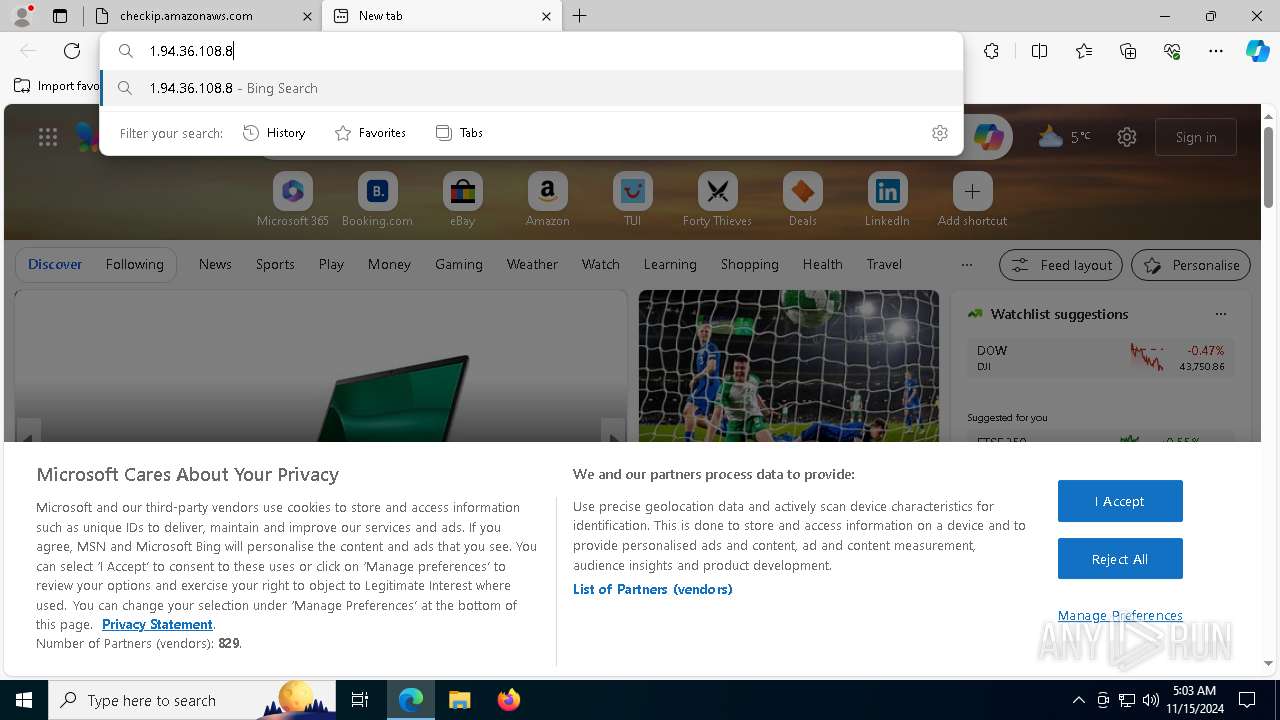Click the Sign in button

tap(1196, 137)
